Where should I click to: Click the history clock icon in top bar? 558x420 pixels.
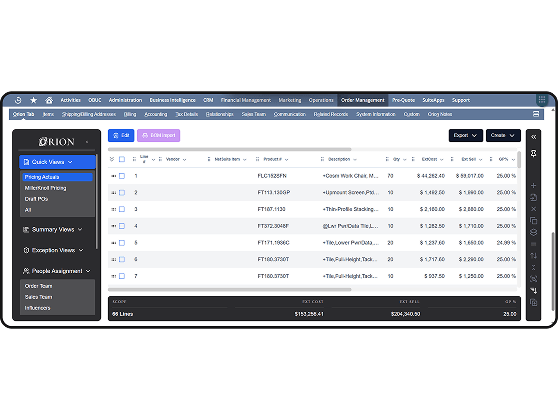[x=18, y=100]
